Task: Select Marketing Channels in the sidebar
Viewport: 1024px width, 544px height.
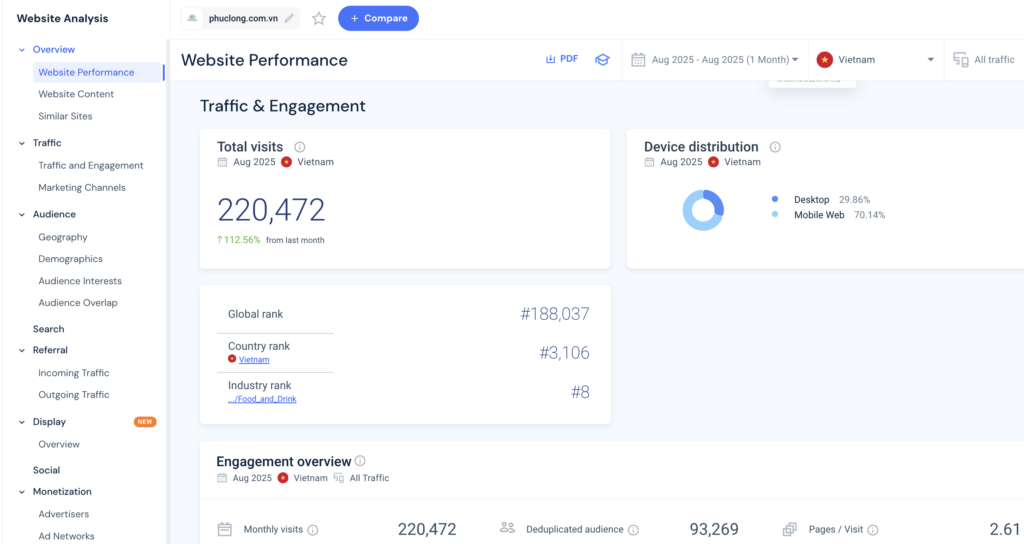Action: coord(82,188)
